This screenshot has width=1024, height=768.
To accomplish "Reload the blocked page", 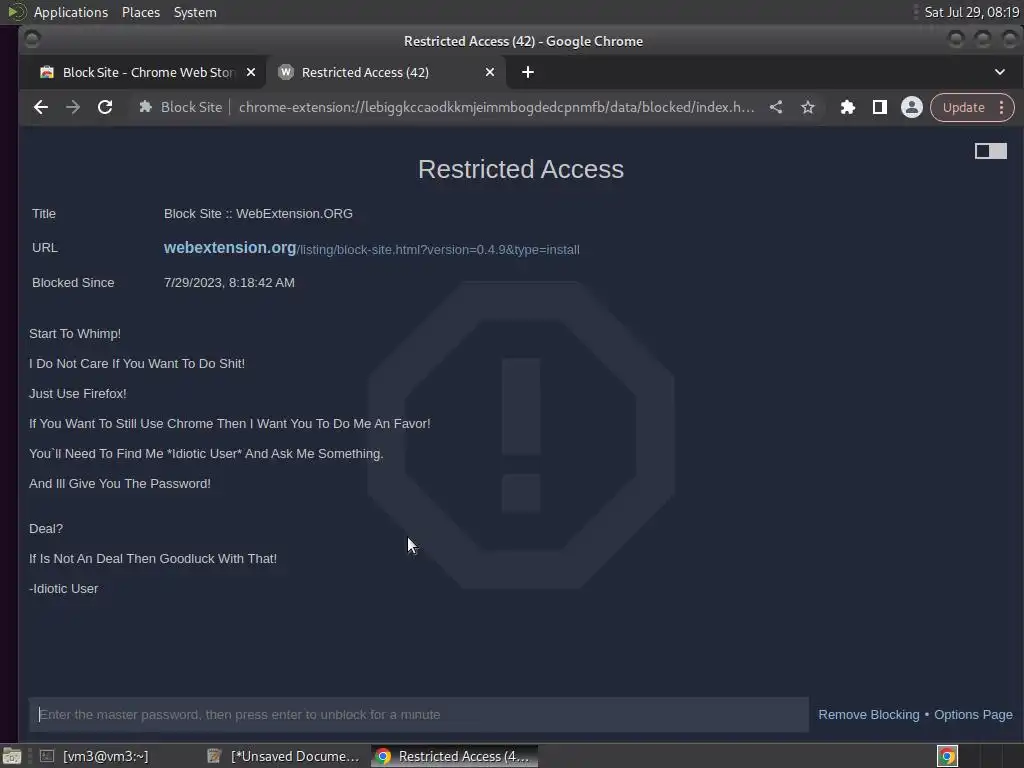I will point(104,107).
